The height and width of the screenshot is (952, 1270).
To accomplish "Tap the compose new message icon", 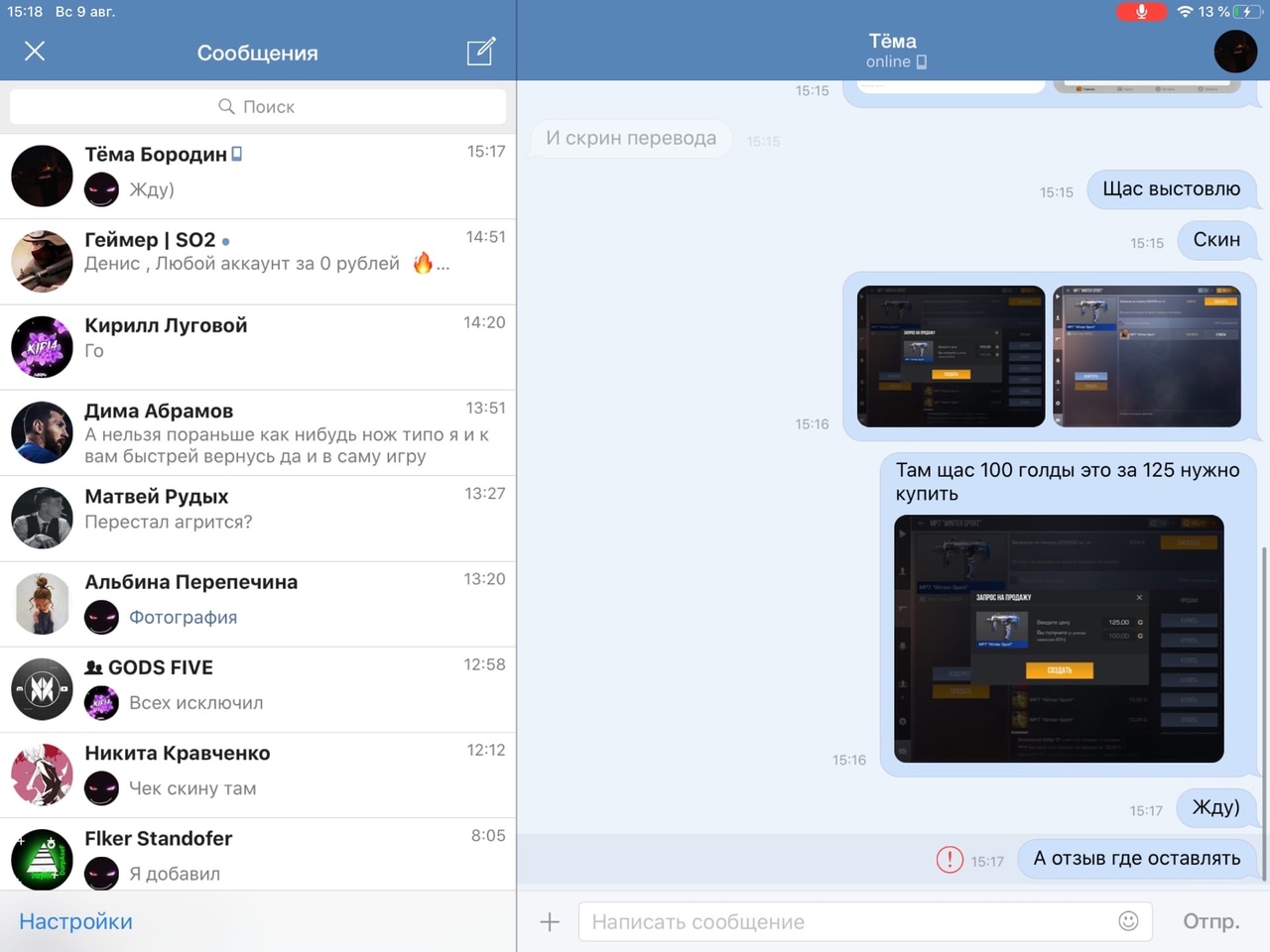I will point(480,52).
